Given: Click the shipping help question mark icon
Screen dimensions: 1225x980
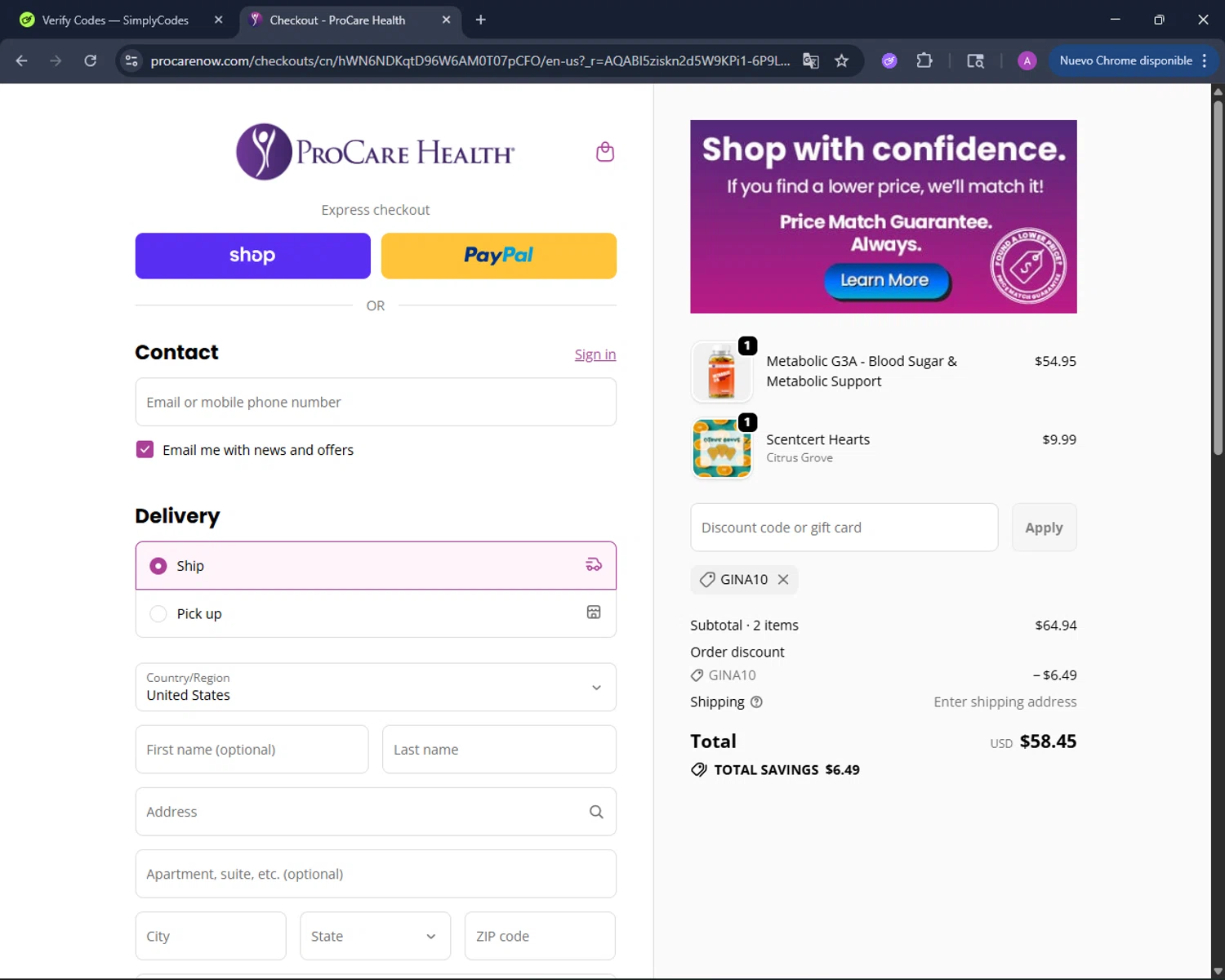Looking at the screenshot, I should (x=756, y=702).
